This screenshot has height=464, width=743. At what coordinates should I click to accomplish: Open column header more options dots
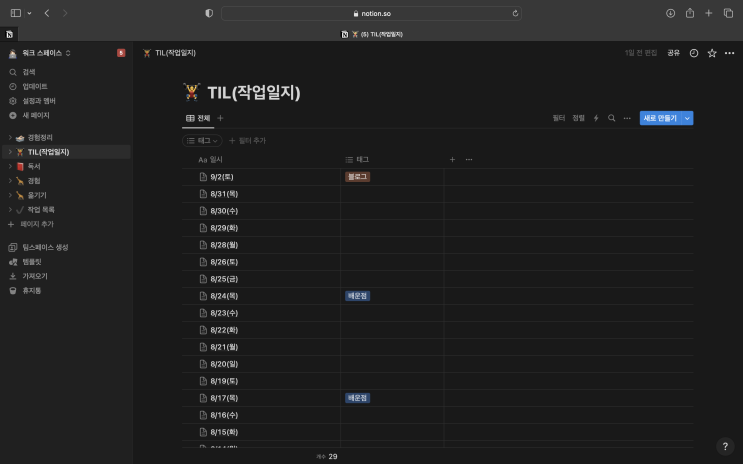pyautogui.click(x=469, y=160)
